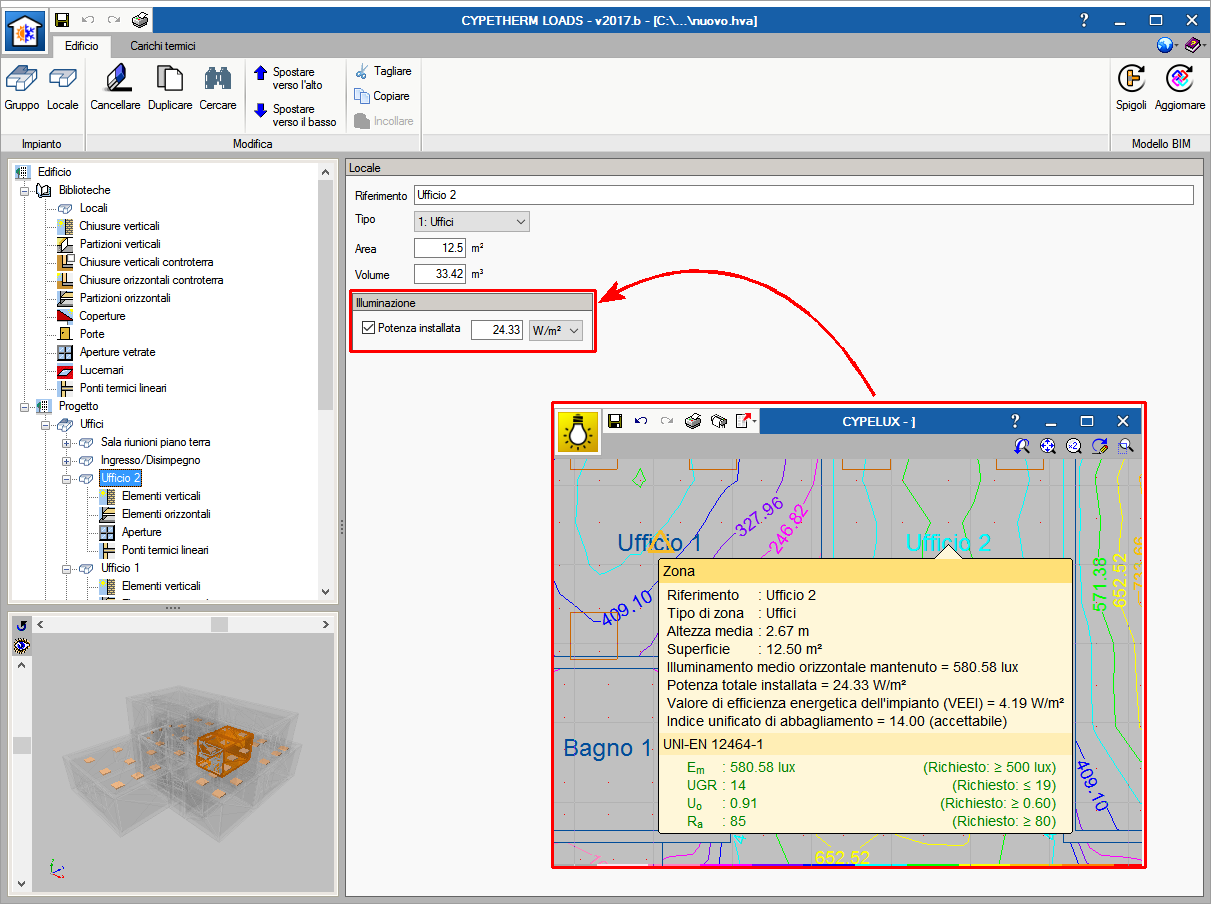Click the Area field showing 12.5
The width and height of the screenshot is (1211, 904).
(440, 247)
